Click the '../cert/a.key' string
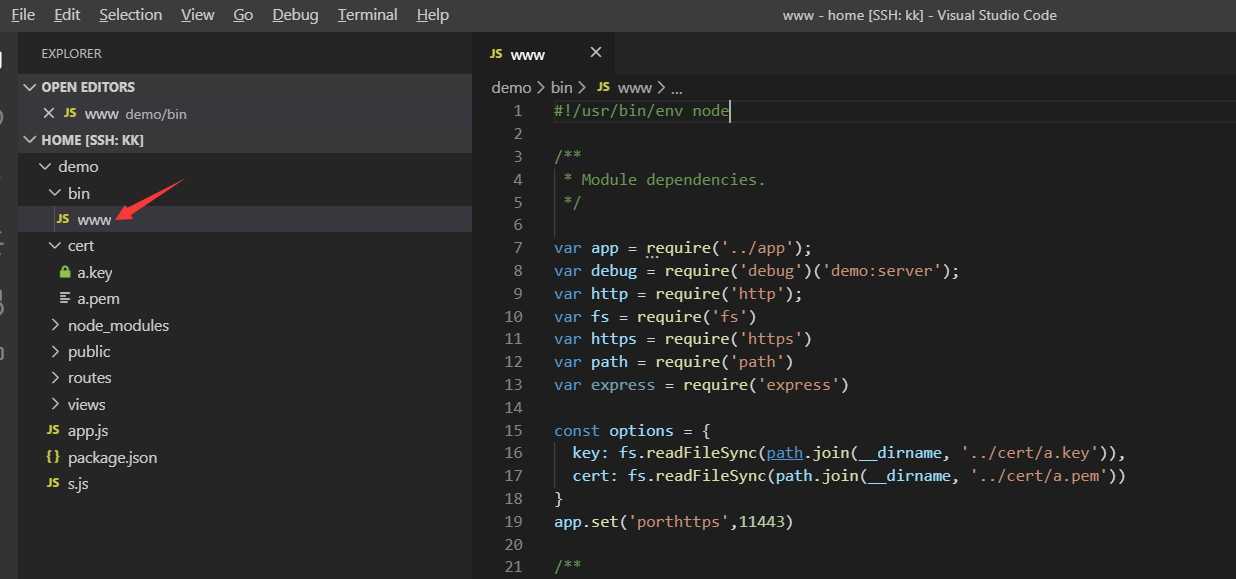Viewport: 1236px width, 579px height. 1028,452
